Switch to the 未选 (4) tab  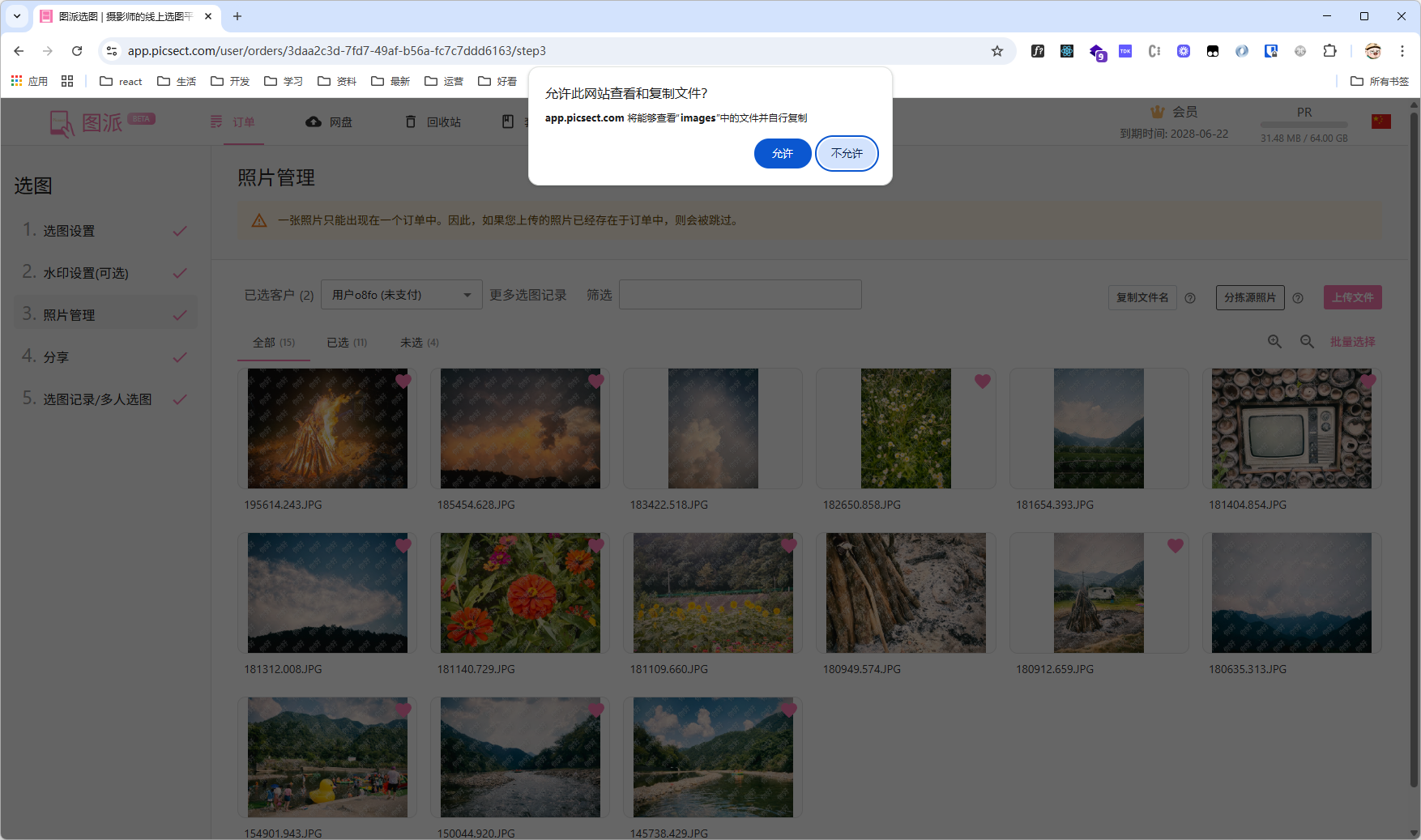click(418, 342)
